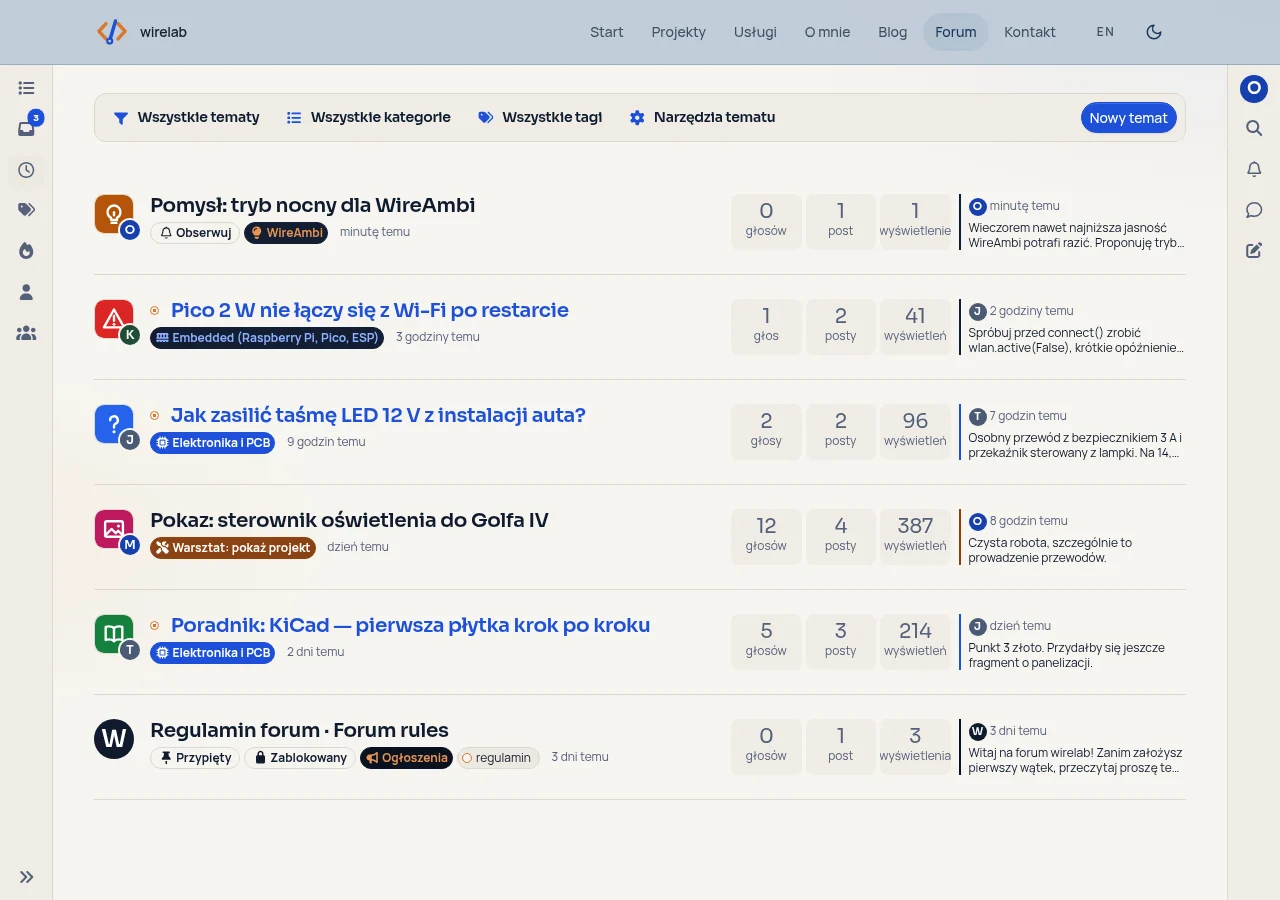Open tags icon in left sidebar

click(x=26, y=210)
